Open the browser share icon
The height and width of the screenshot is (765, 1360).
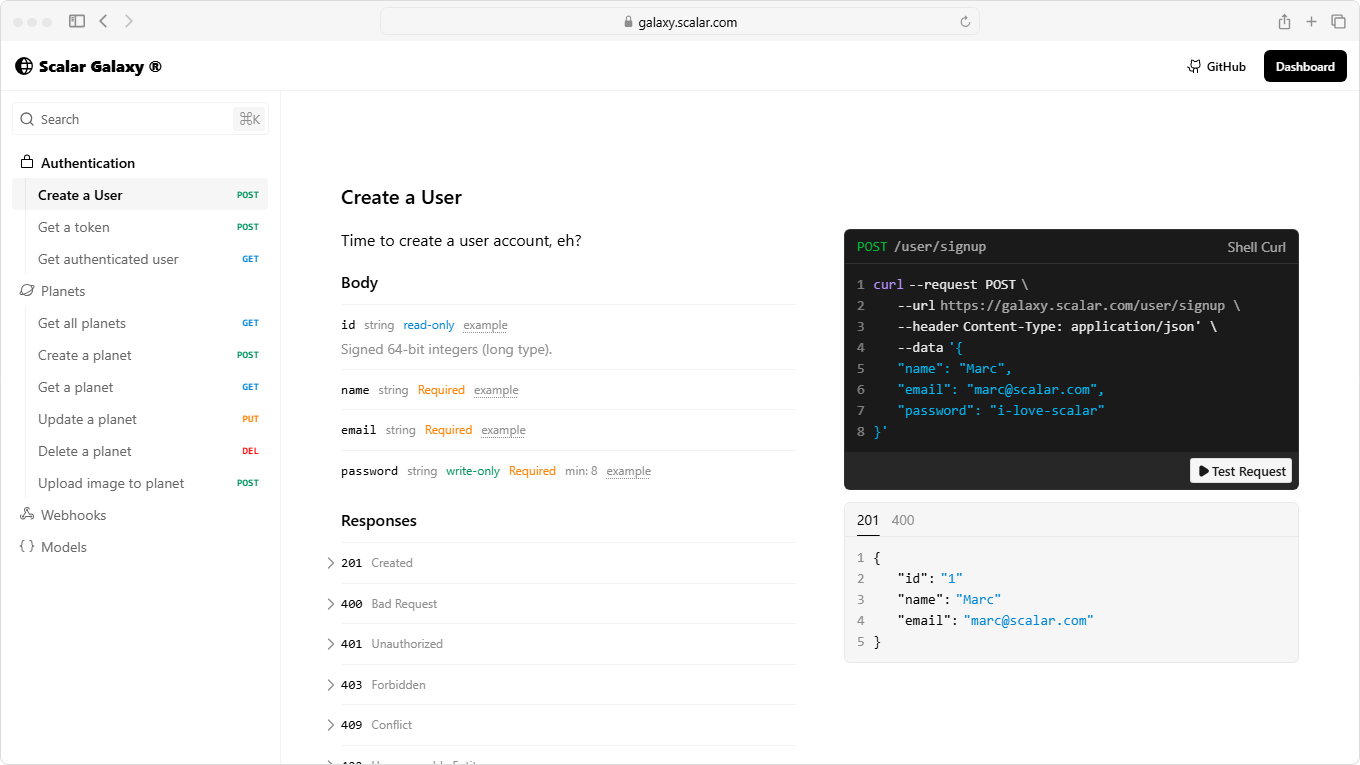pos(1284,21)
